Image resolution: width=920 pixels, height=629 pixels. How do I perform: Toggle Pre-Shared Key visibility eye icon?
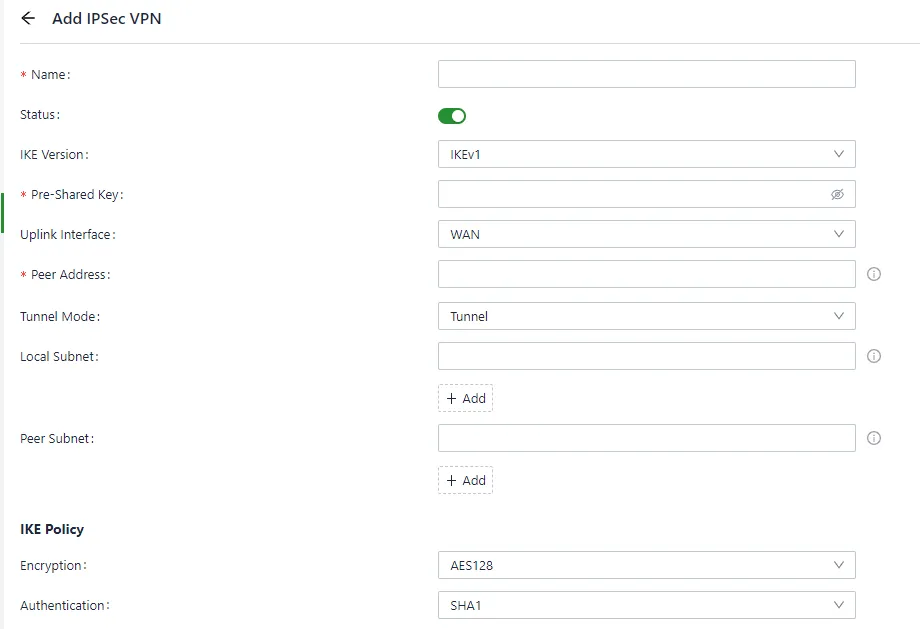837,194
